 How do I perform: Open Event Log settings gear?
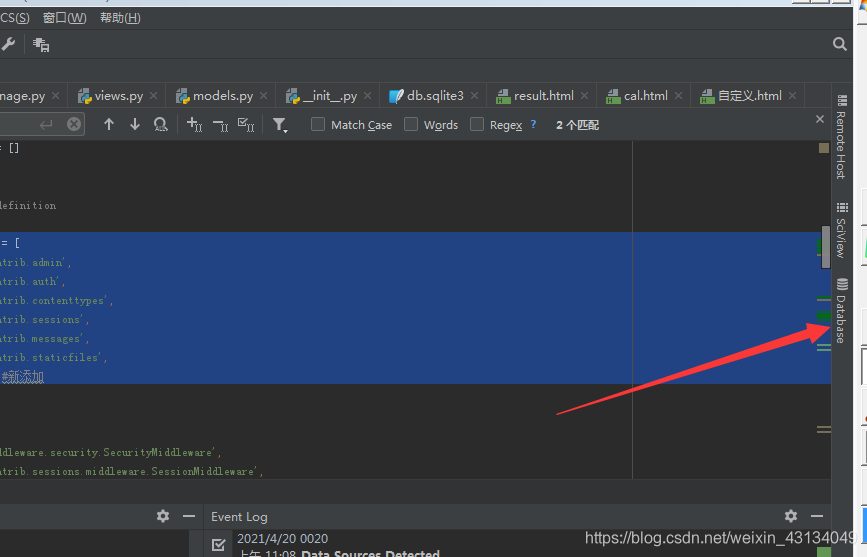point(791,516)
